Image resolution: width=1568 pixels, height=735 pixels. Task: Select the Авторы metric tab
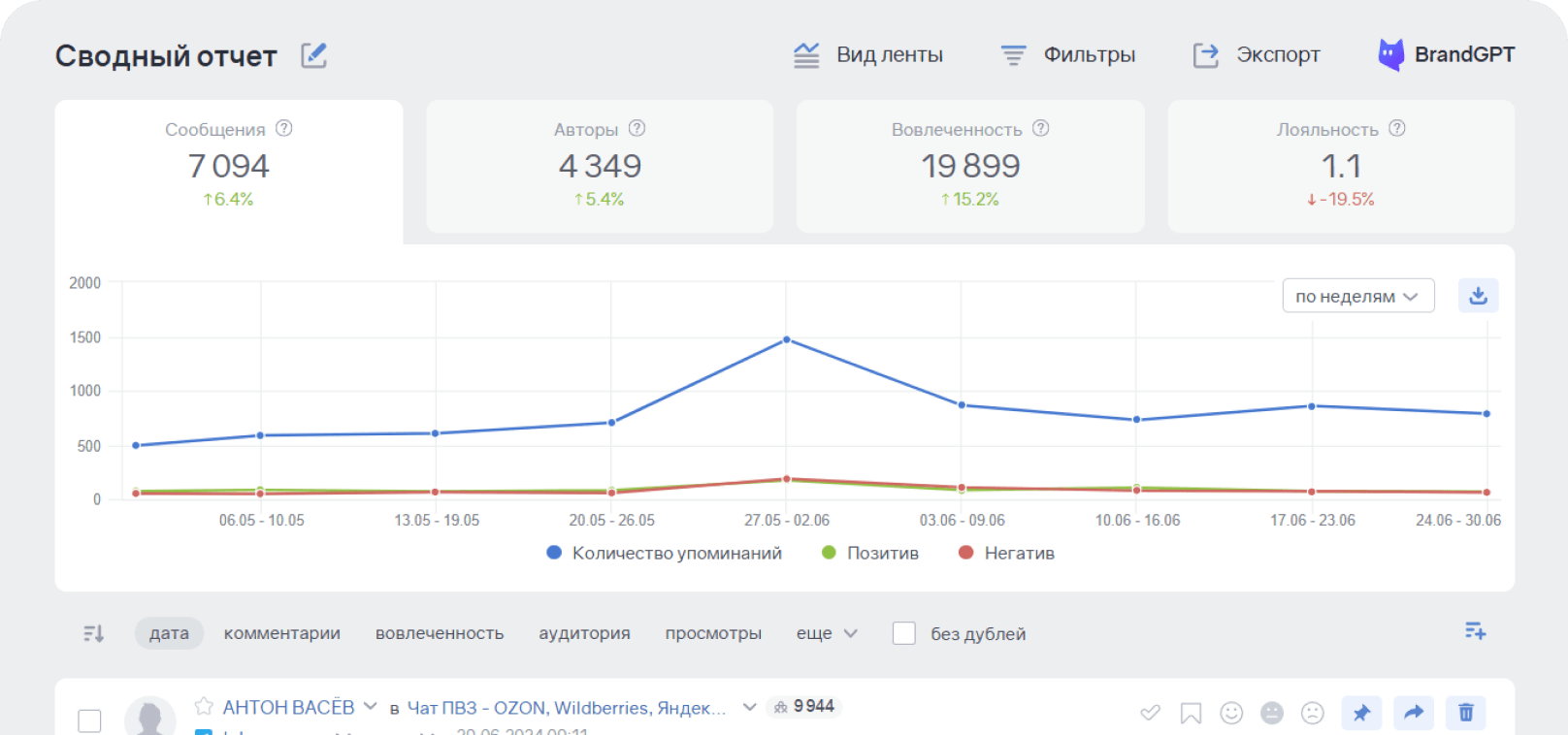pos(600,166)
